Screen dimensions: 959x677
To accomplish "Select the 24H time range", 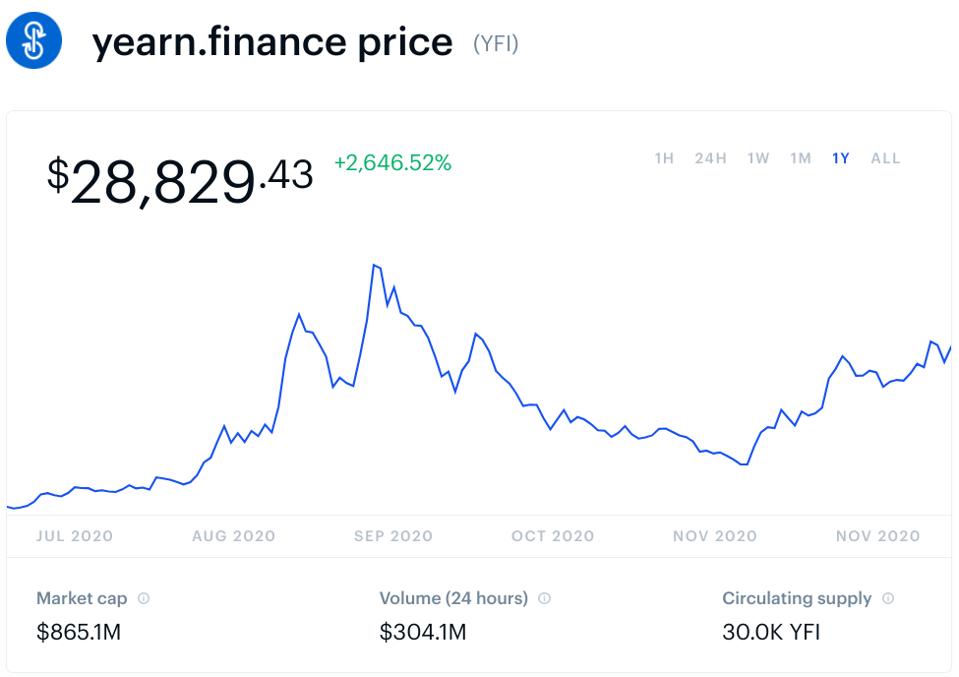I will pyautogui.click(x=710, y=158).
